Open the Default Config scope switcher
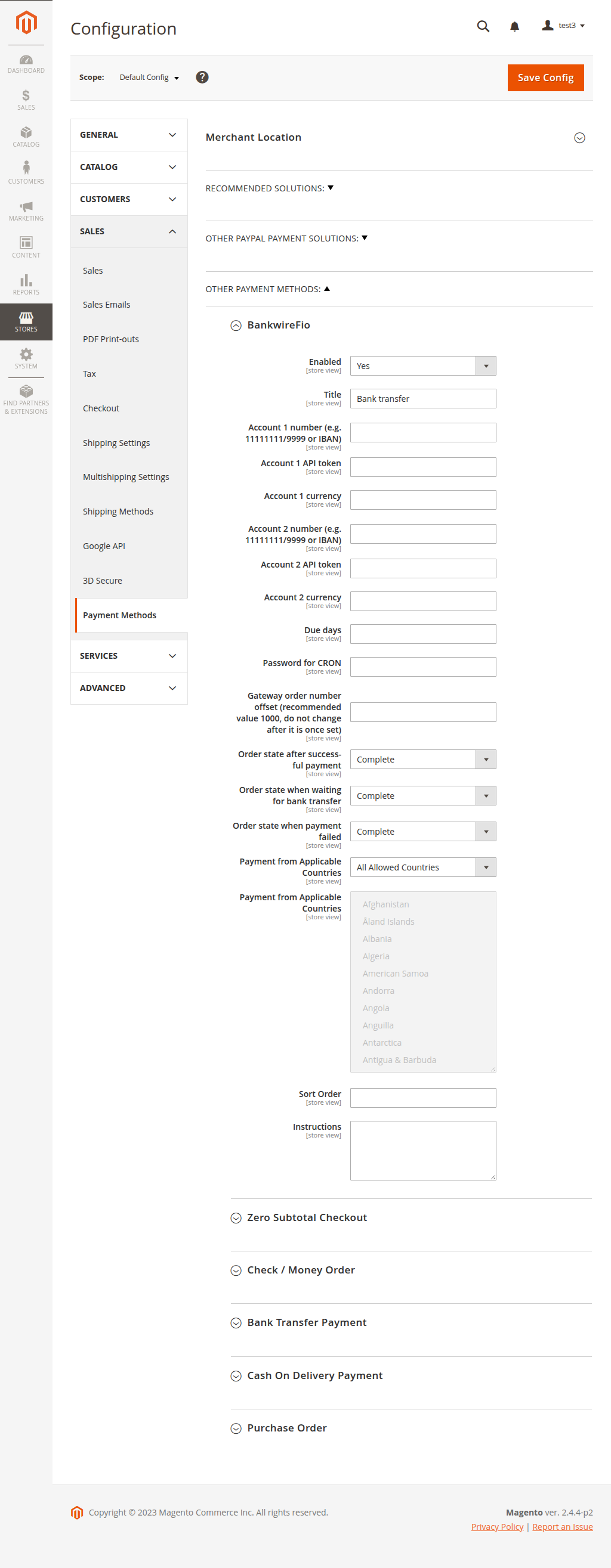Image resolution: width=611 pixels, height=1568 pixels. 149,78
